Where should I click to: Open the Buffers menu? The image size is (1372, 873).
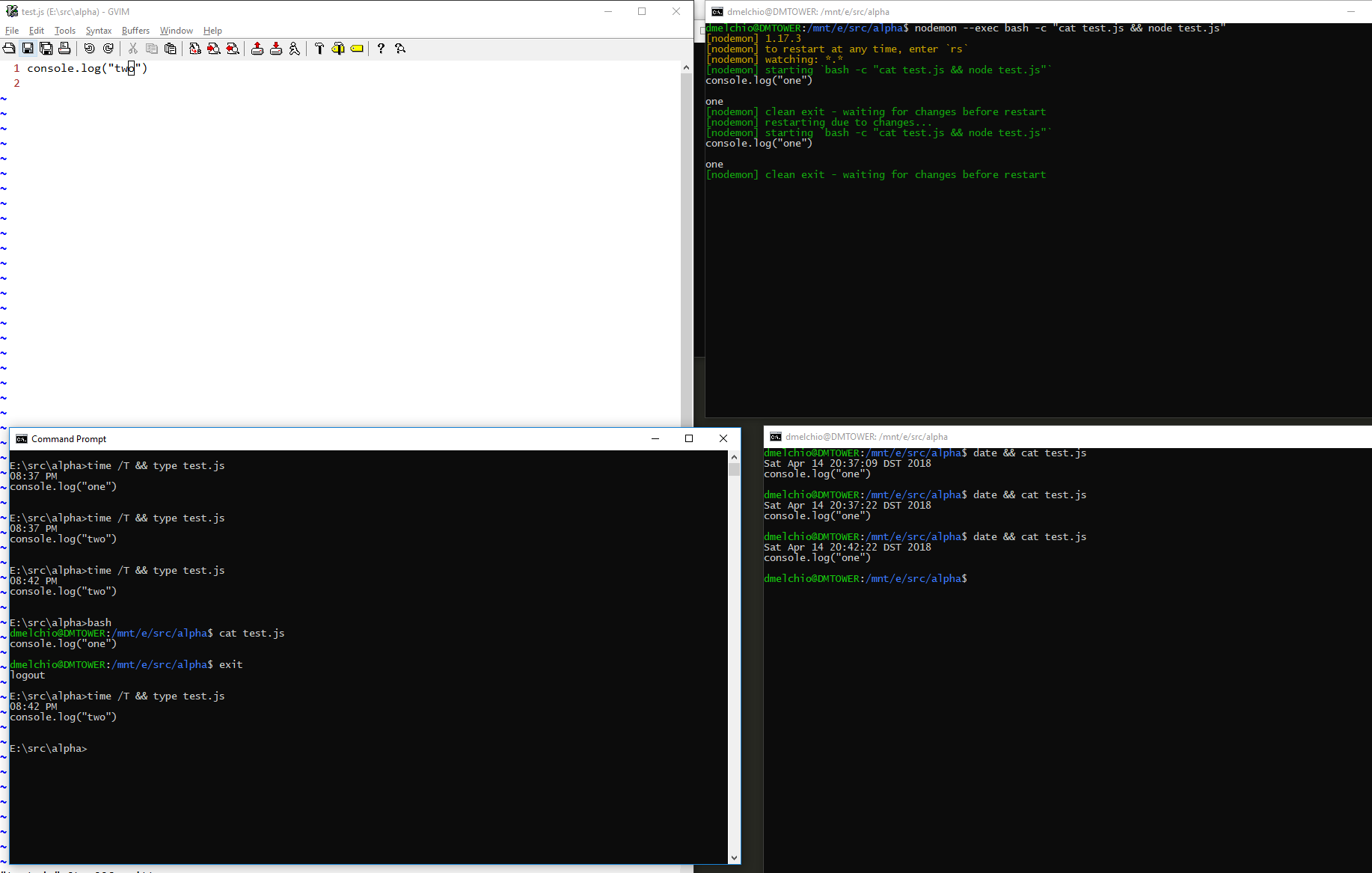click(x=135, y=31)
